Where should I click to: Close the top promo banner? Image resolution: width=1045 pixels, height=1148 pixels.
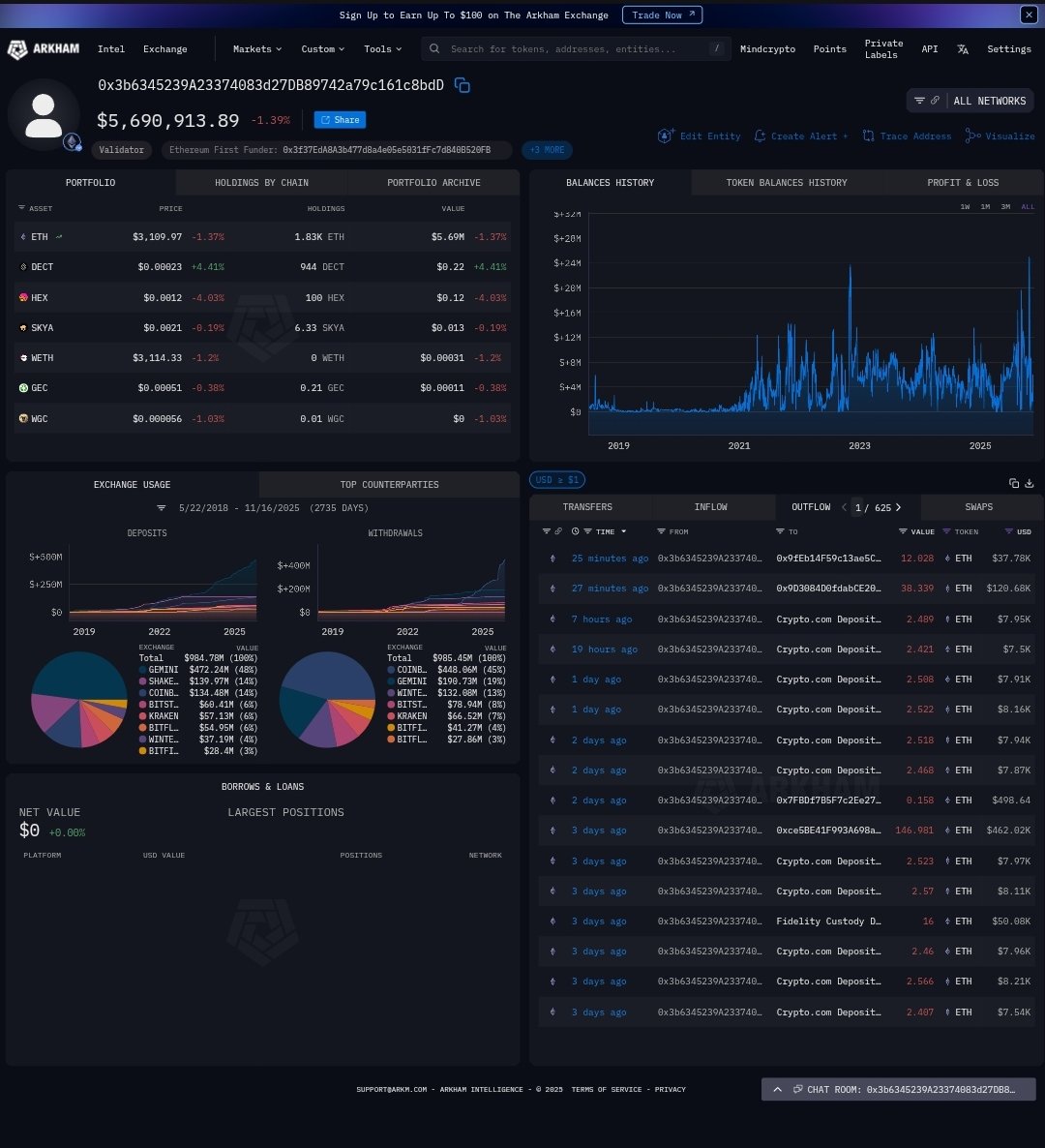pyautogui.click(x=1029, y=15)
